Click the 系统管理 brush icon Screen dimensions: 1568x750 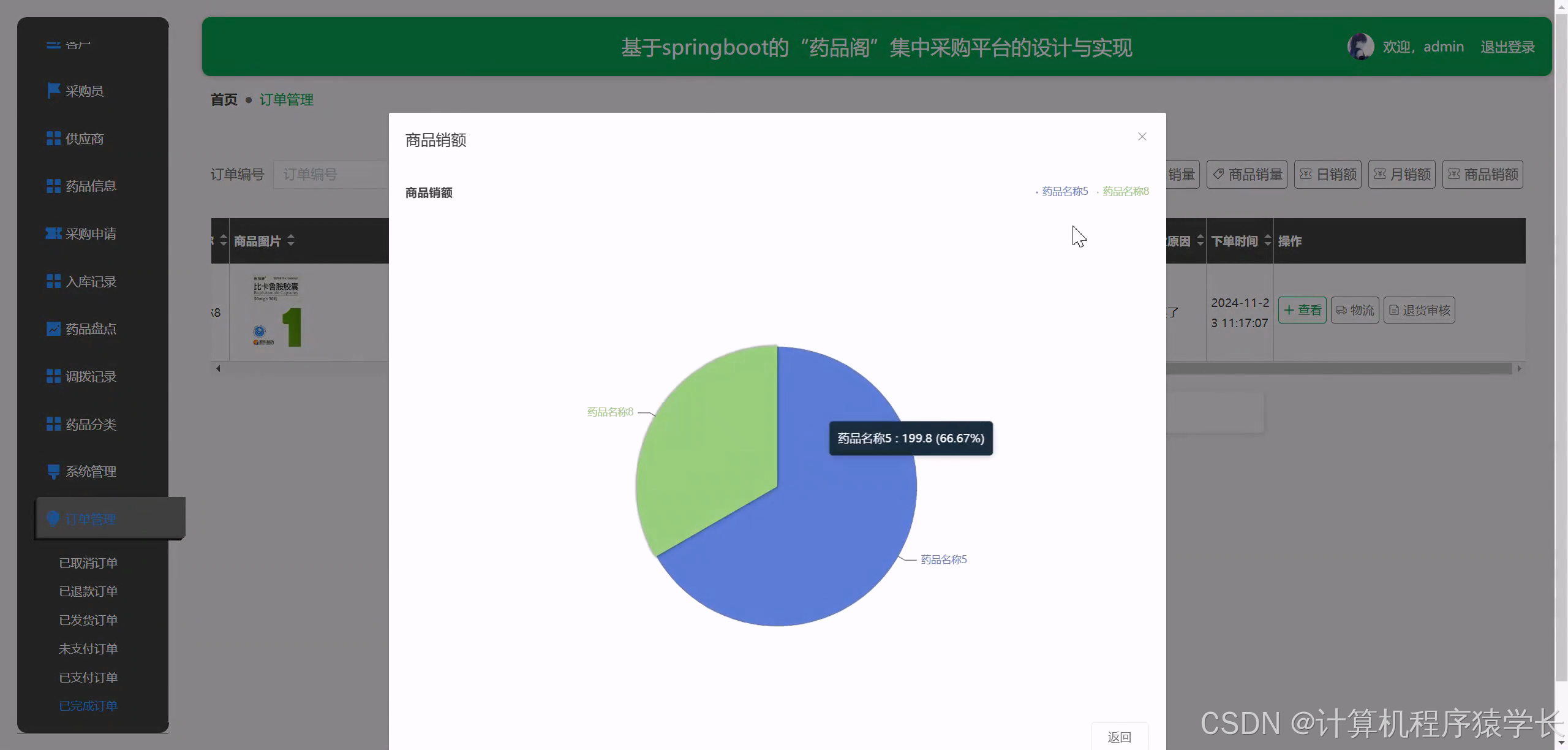tap(53, 471)
